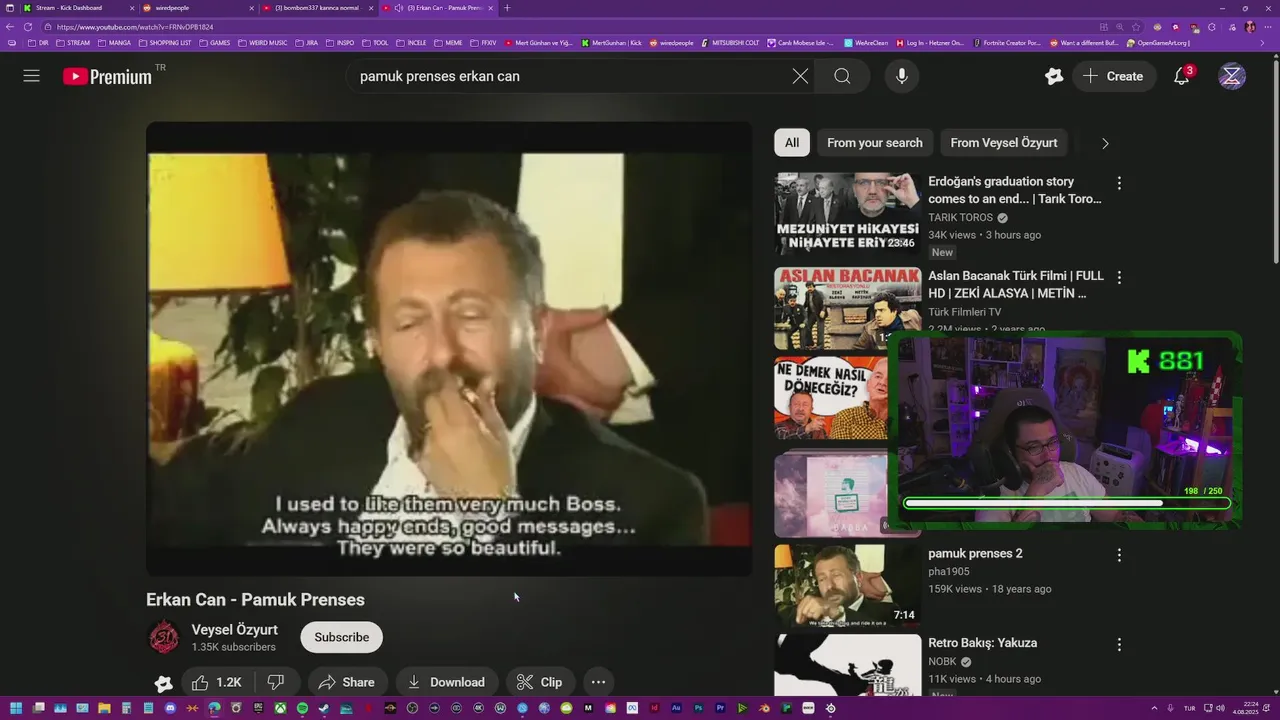Viewport: 1280px width, 720px height.
Task: Download the video
Action: [x=446, y=682]
